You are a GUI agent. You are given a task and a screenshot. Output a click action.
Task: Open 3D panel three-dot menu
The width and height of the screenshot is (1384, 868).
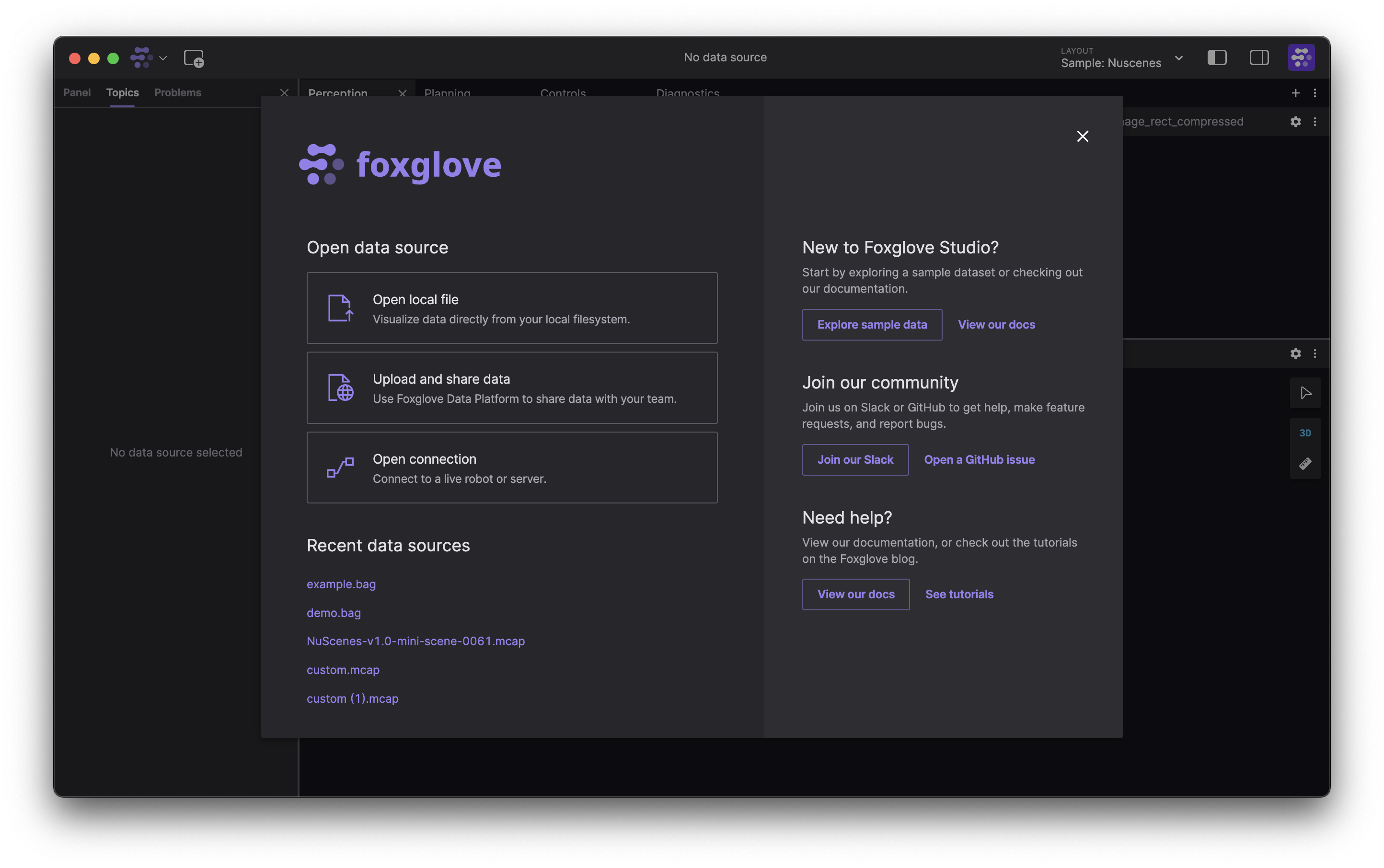pos(1315,354)
